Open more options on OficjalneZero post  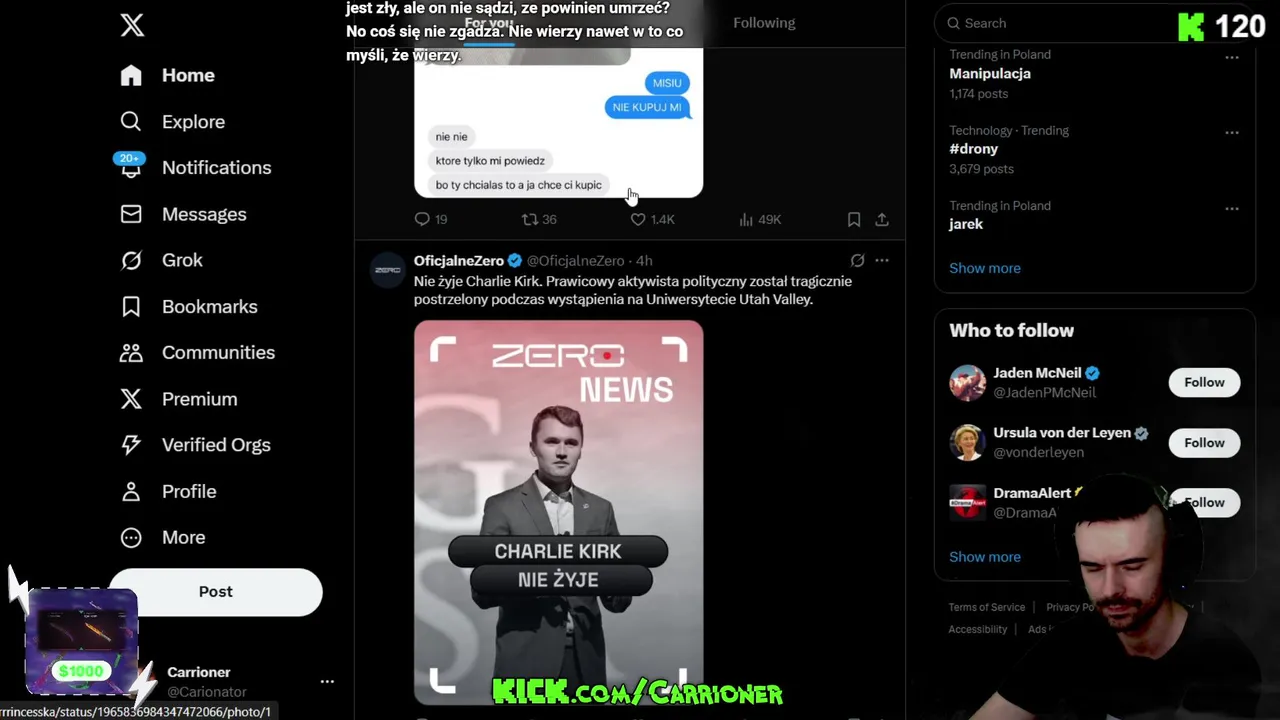pos(882,260)
